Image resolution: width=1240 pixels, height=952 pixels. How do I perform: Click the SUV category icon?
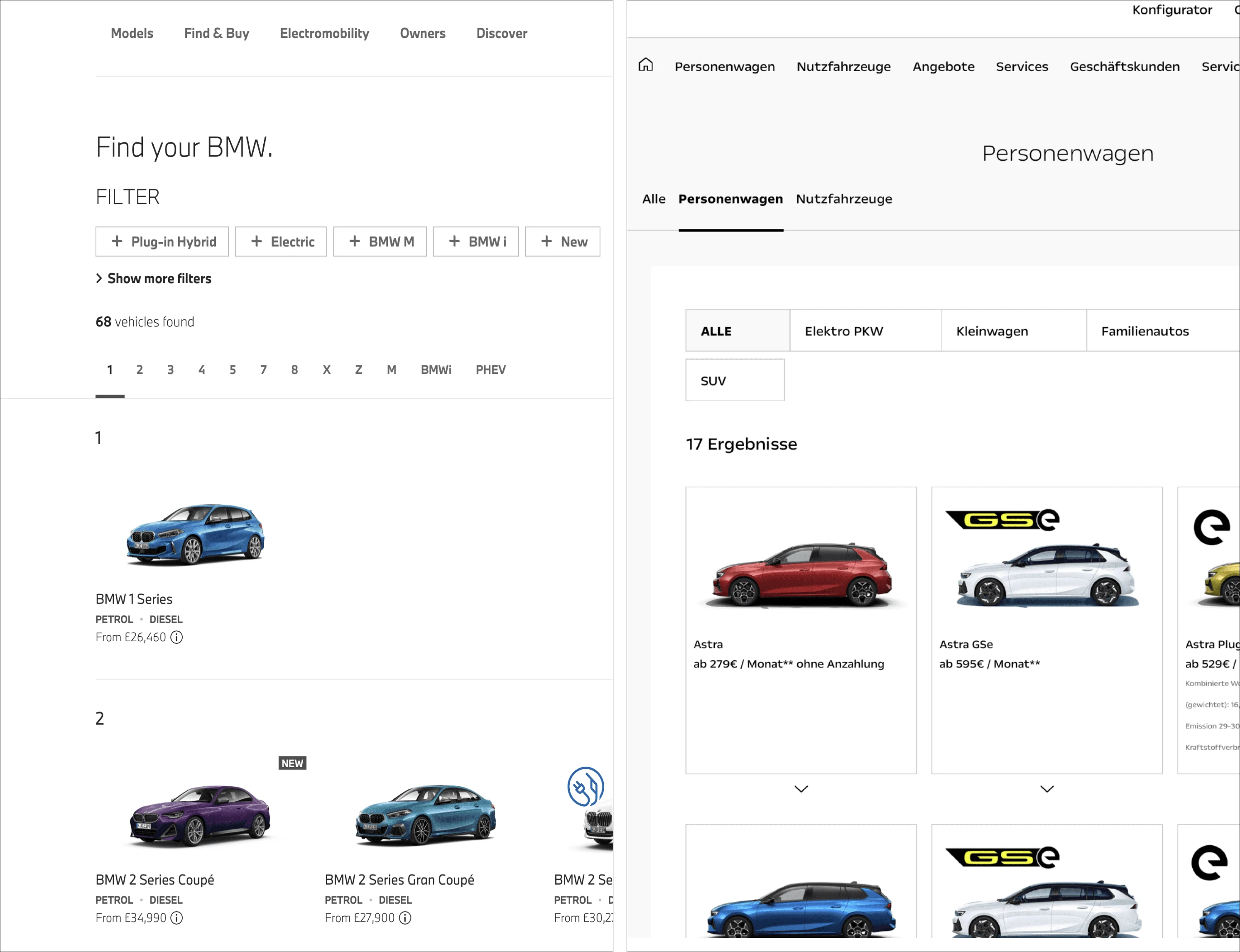click(734, 380)
